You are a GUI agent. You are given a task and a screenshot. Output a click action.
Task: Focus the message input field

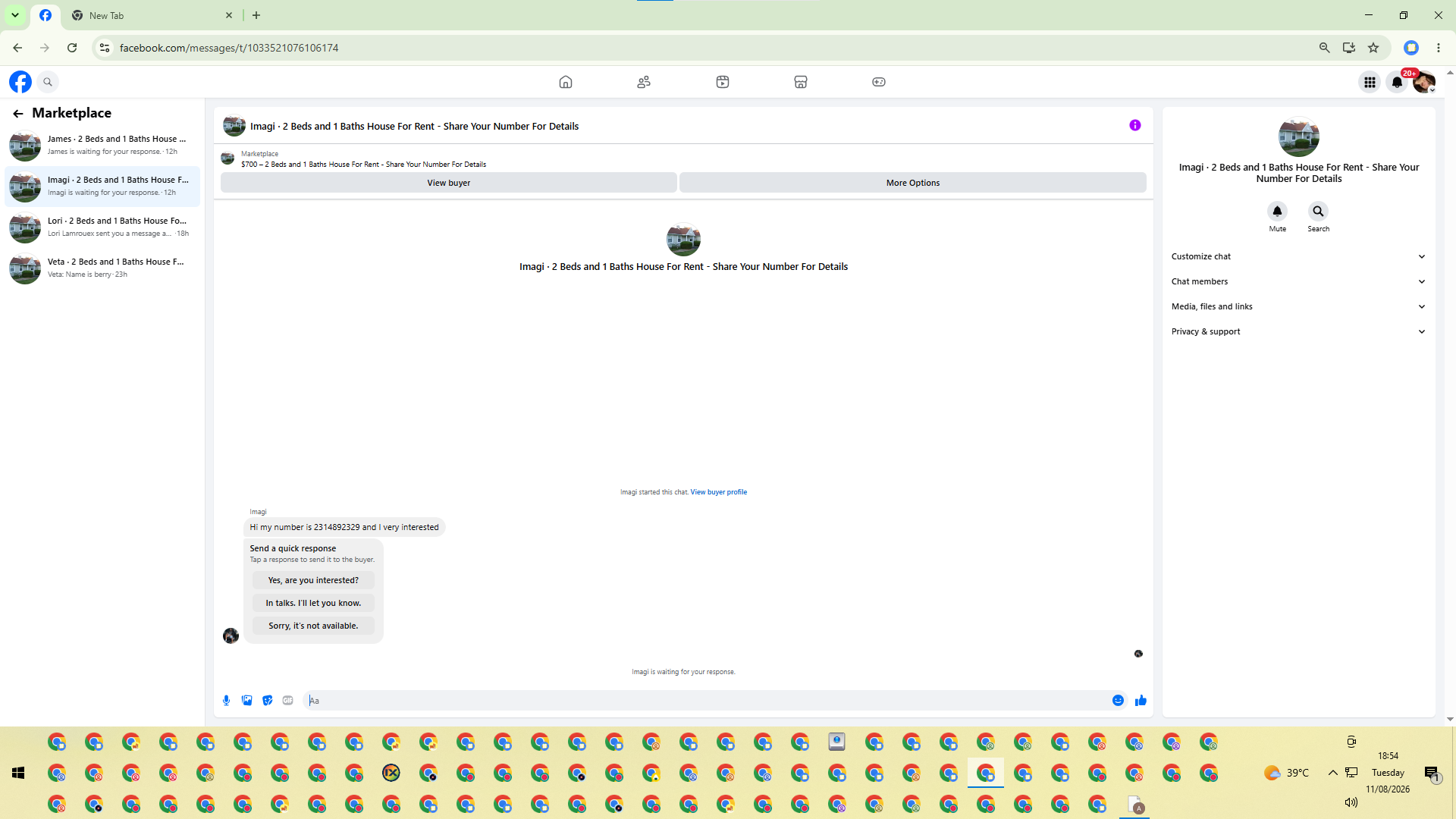(705, 701)
